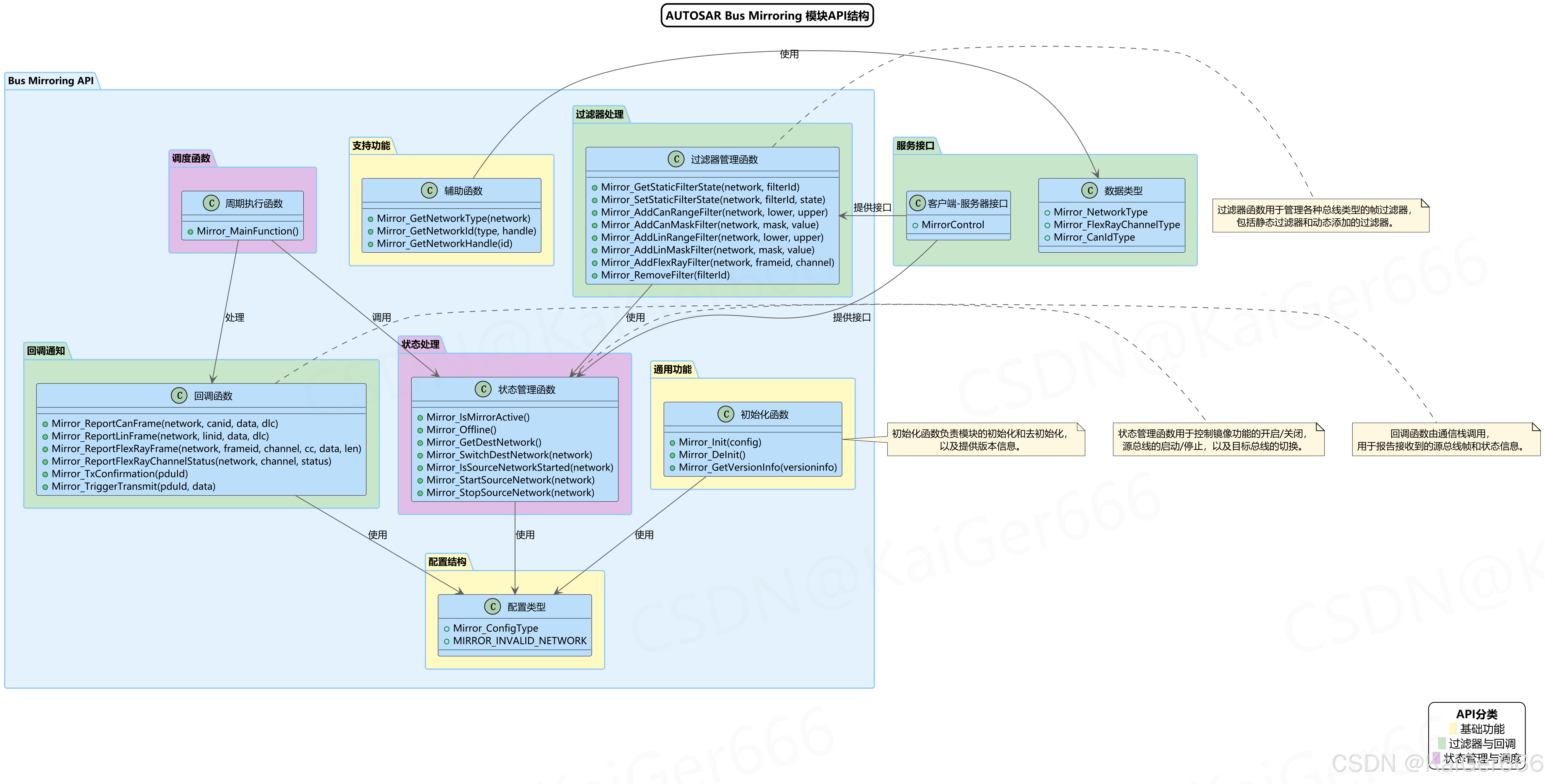Click the Mirror_MainFunction() method
The height and width of the screenshot is (784, 1545).
pos(243,231)
